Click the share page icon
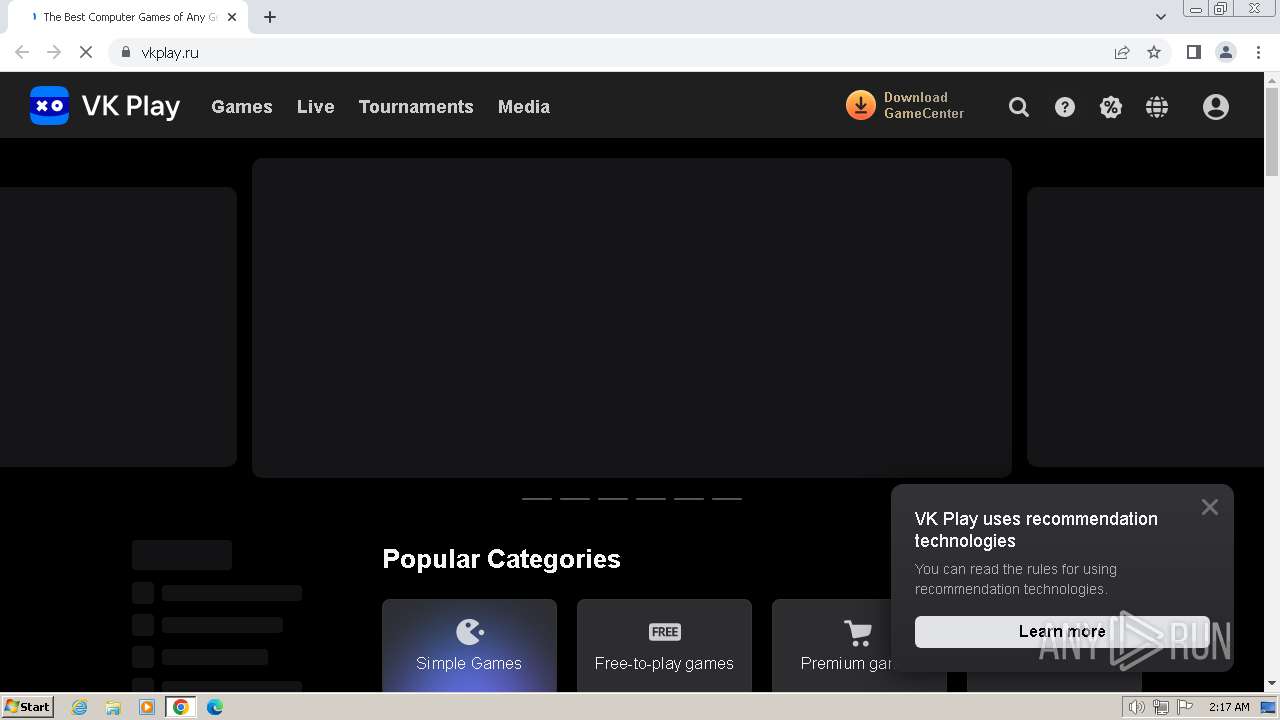This screenshot has height=720, width=1280. (1122, 52)
